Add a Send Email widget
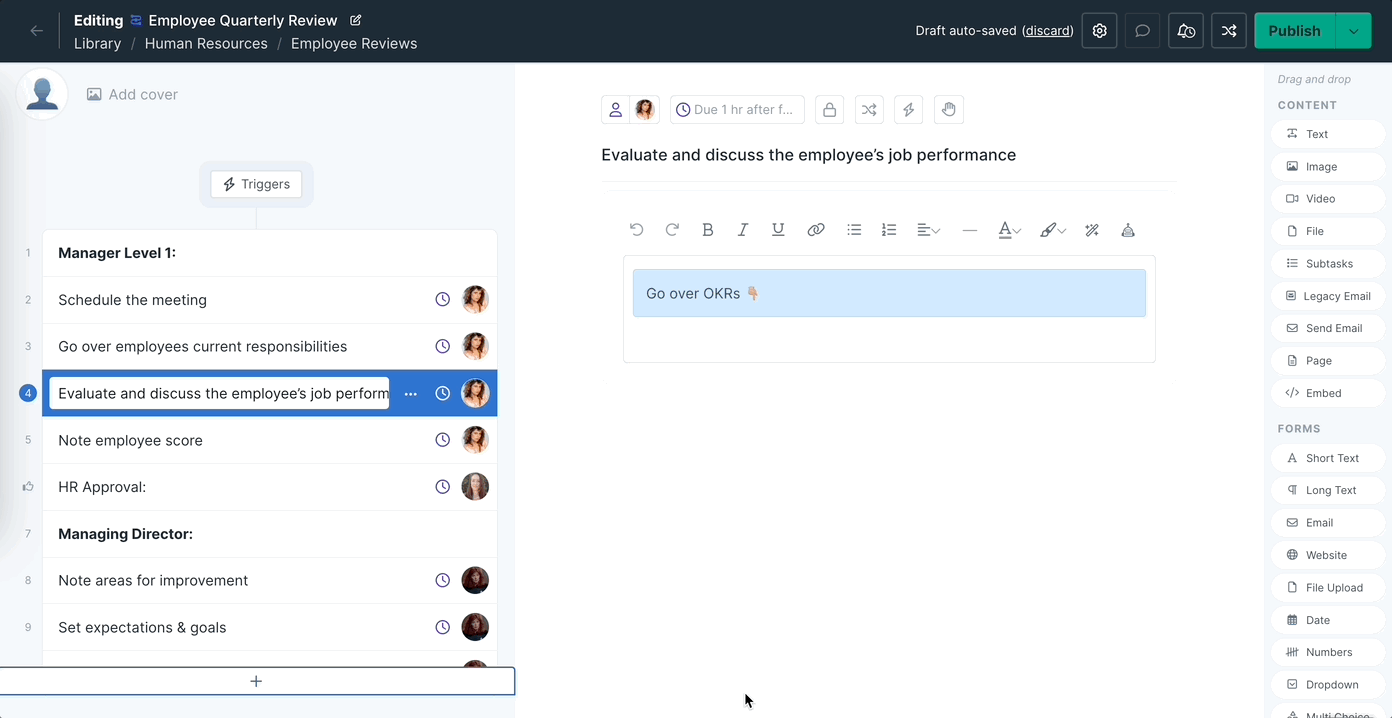This screenshot has width=1392, height=718. (1329, 328)
